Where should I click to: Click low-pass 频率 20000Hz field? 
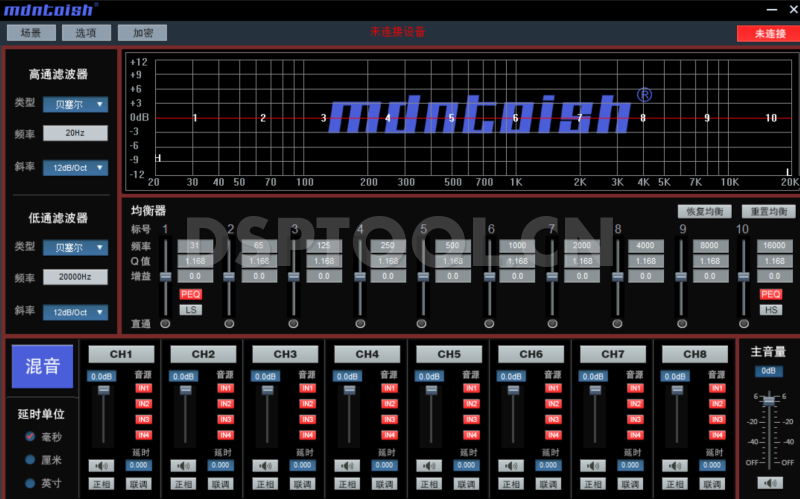[x=76, y=277]
